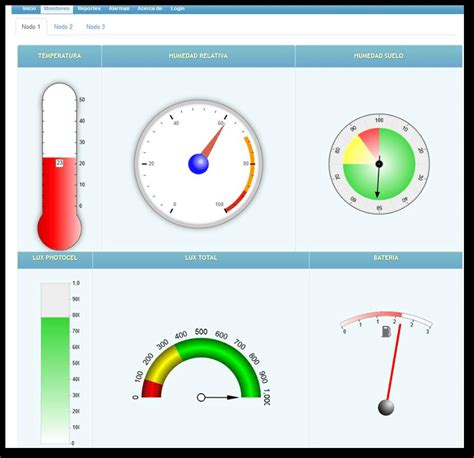The image size is (474, 458).
Task: Open the Inicio menu item
Action: tap(29, 8)
